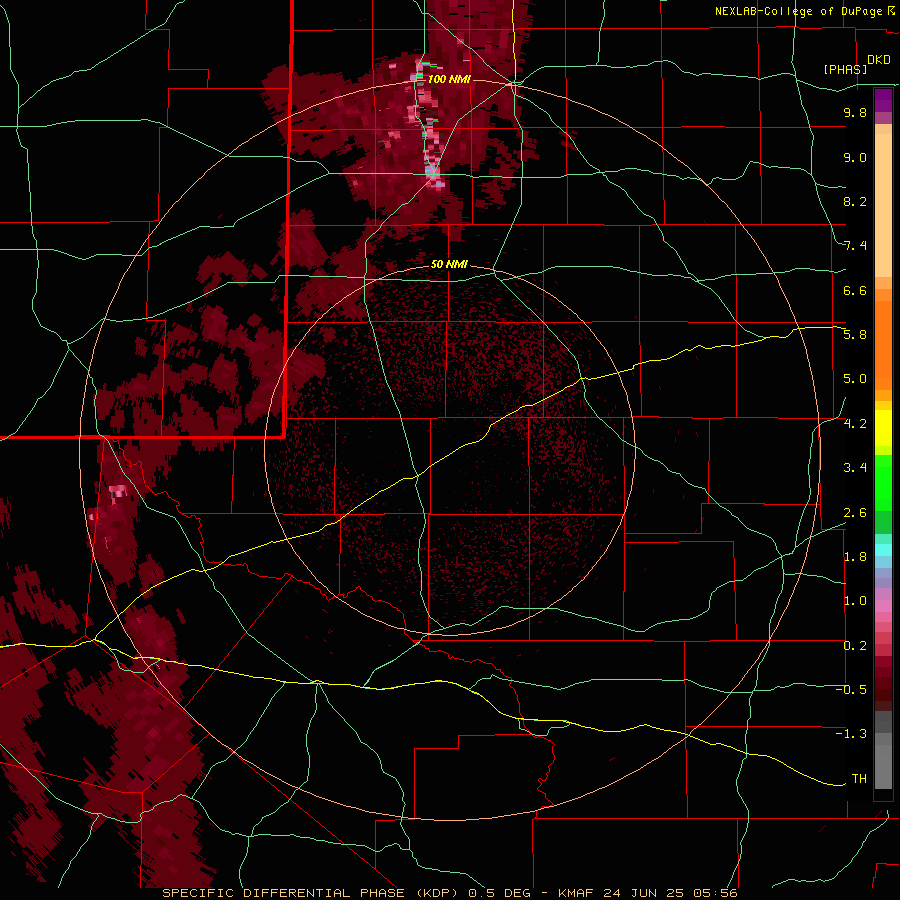Click the 1.0 legend value
Screen dimensions: 900x900
pos(855,601)
